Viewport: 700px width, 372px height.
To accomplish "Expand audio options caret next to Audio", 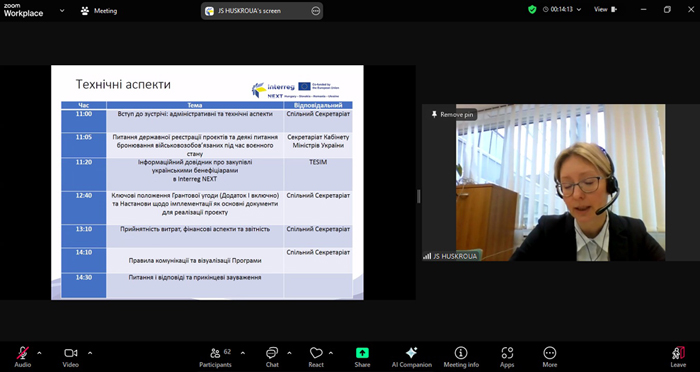I will (39, 353).
